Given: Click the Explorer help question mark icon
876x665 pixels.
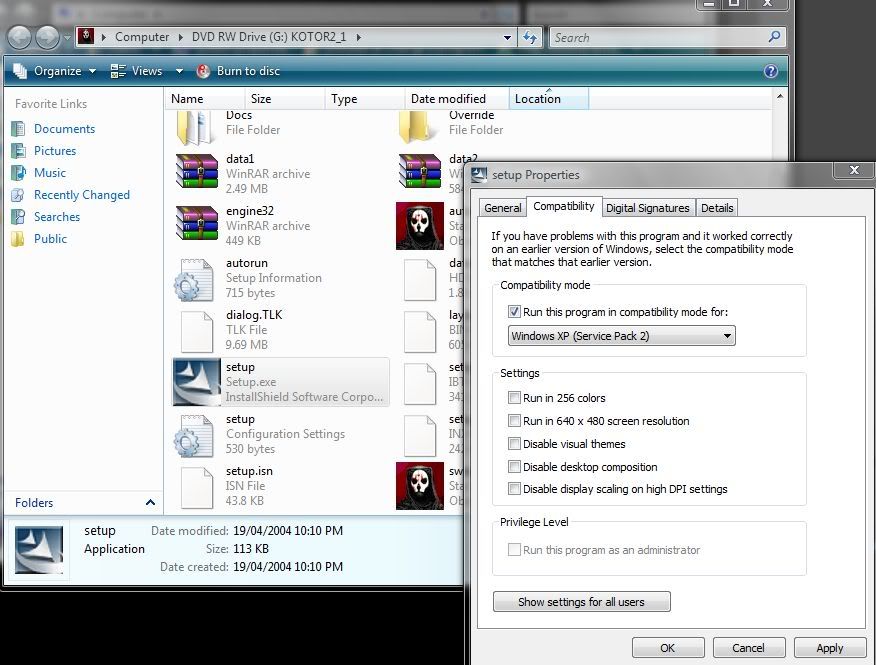Looking at the screenshot, I should (770, 71).
